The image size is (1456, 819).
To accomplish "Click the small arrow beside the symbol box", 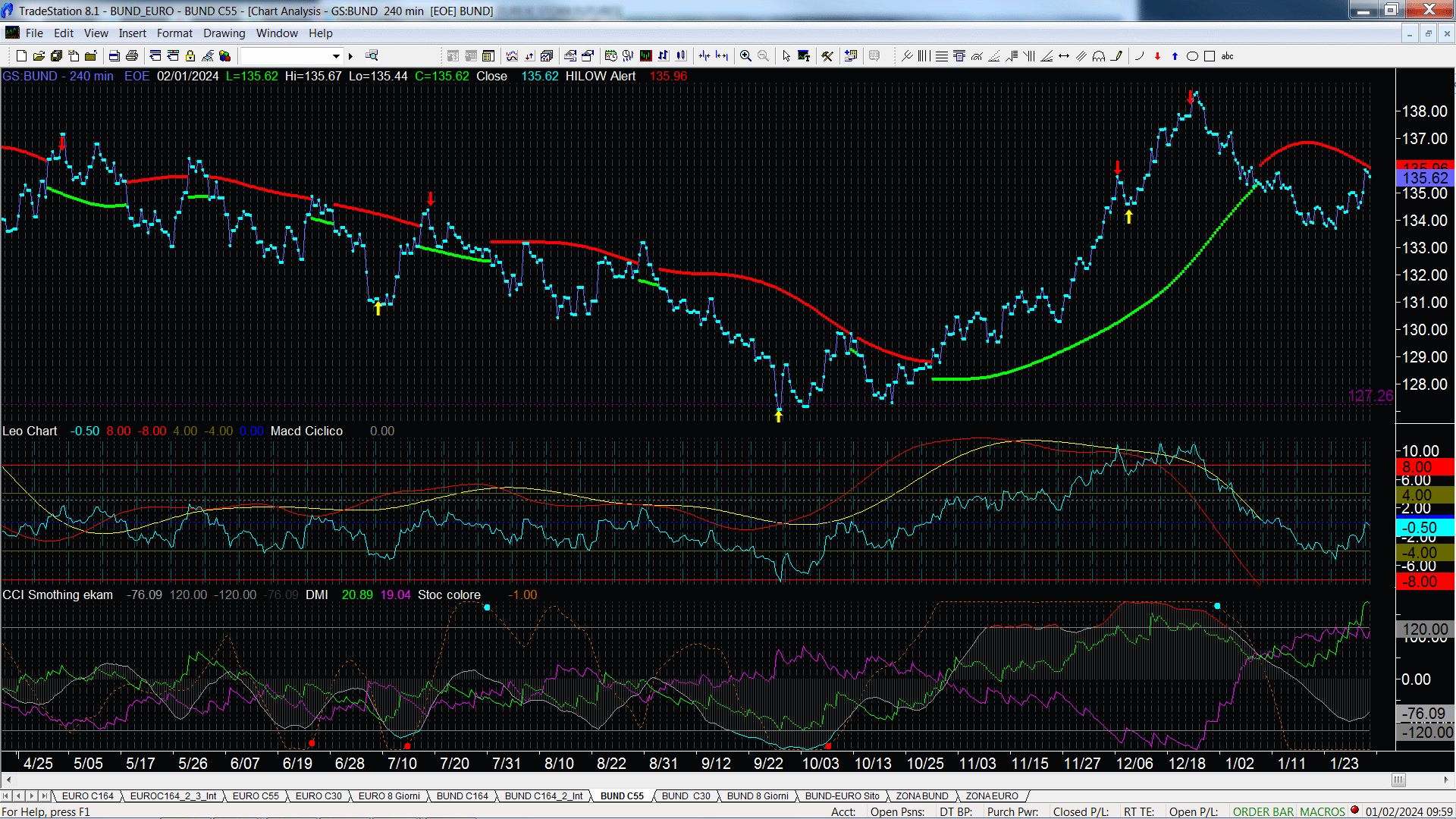I will [x=350, y=56].
